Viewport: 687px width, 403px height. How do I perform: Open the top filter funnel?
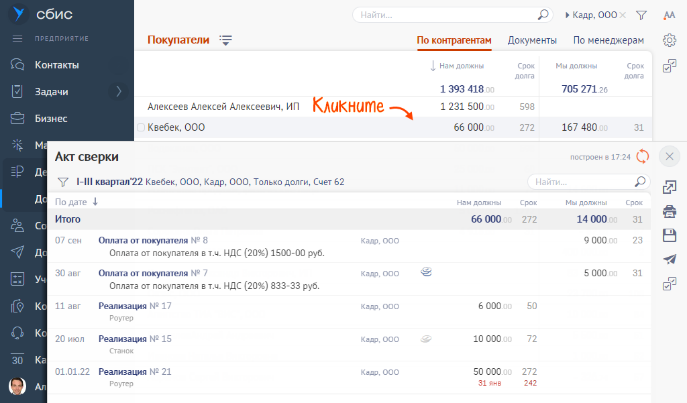641,15
